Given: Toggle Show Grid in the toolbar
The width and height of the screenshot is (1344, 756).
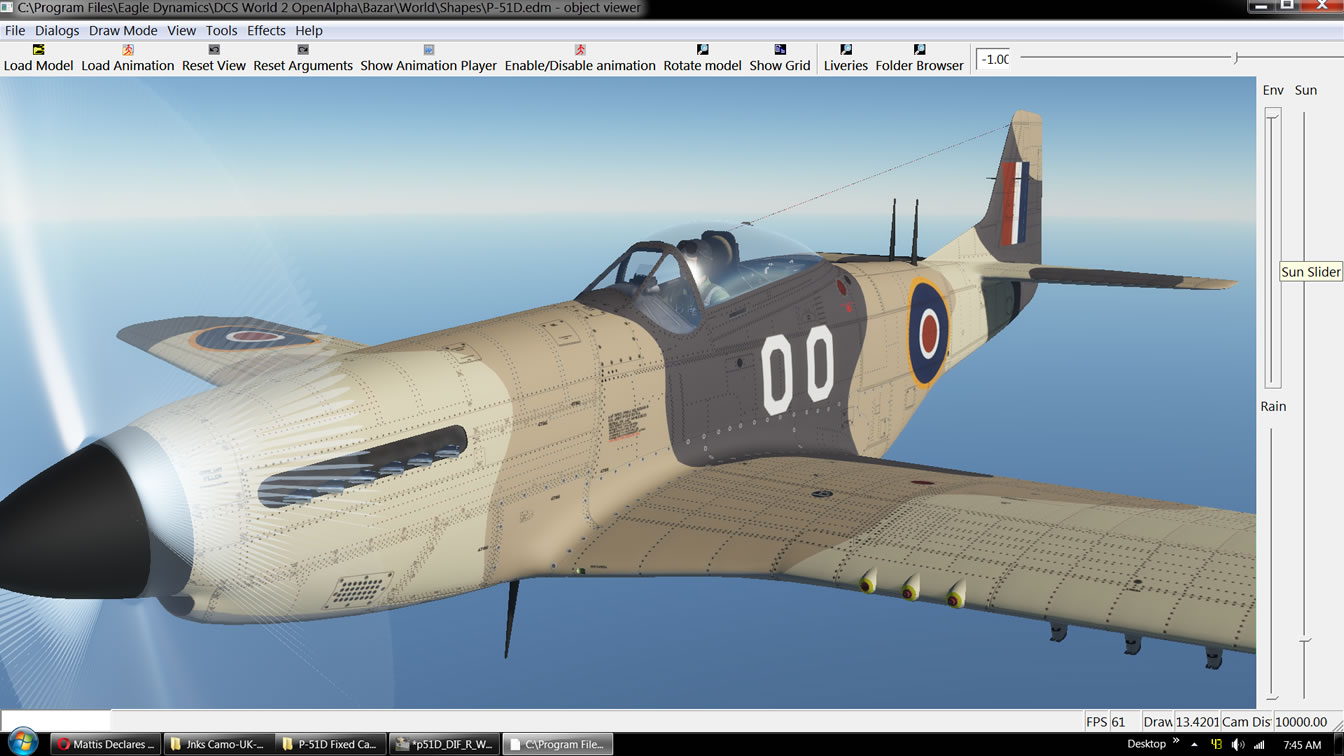Looking at the screenshot, I should (x=780, y=50).
